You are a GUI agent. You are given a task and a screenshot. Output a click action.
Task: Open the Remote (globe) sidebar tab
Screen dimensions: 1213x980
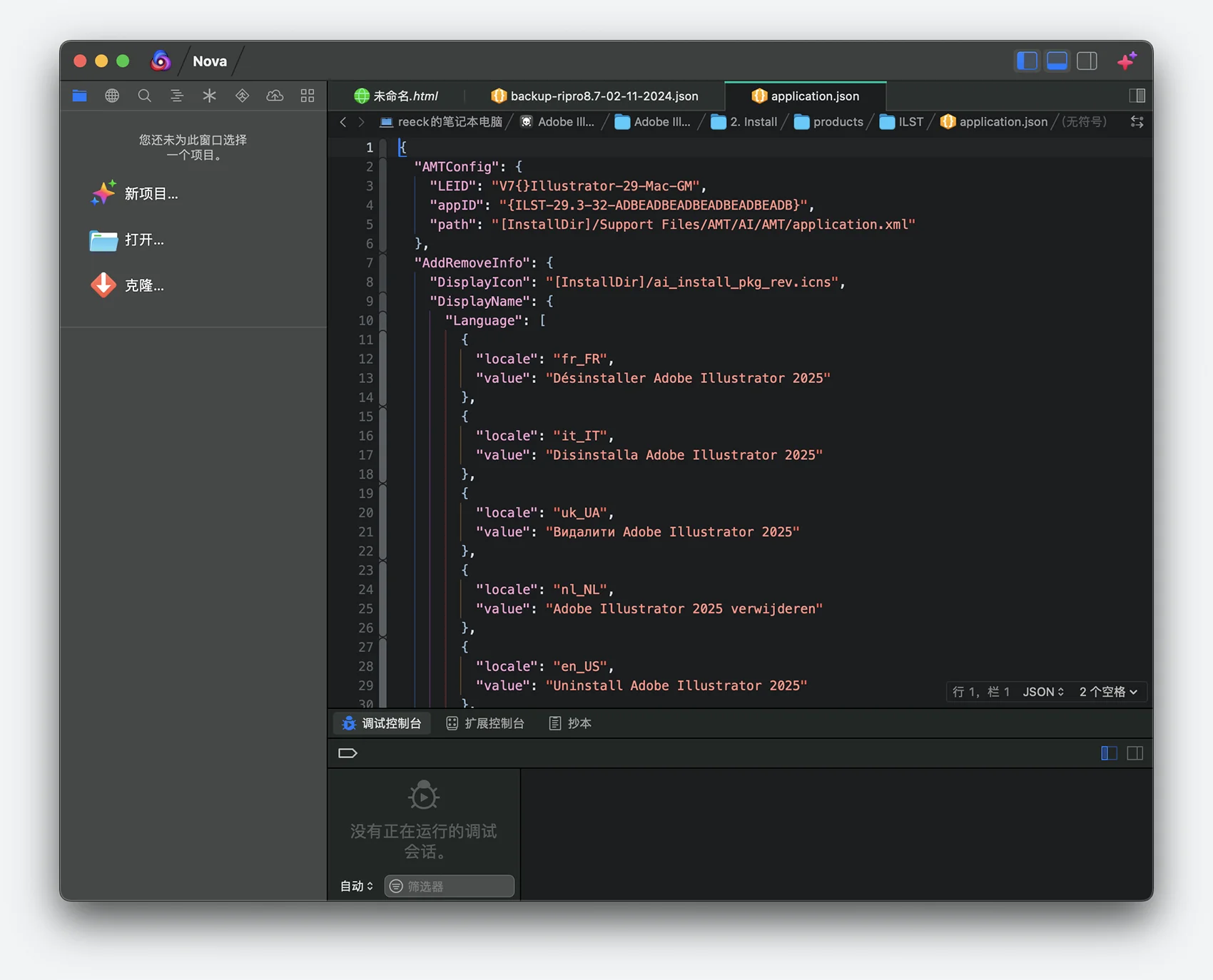coord(112,96)
